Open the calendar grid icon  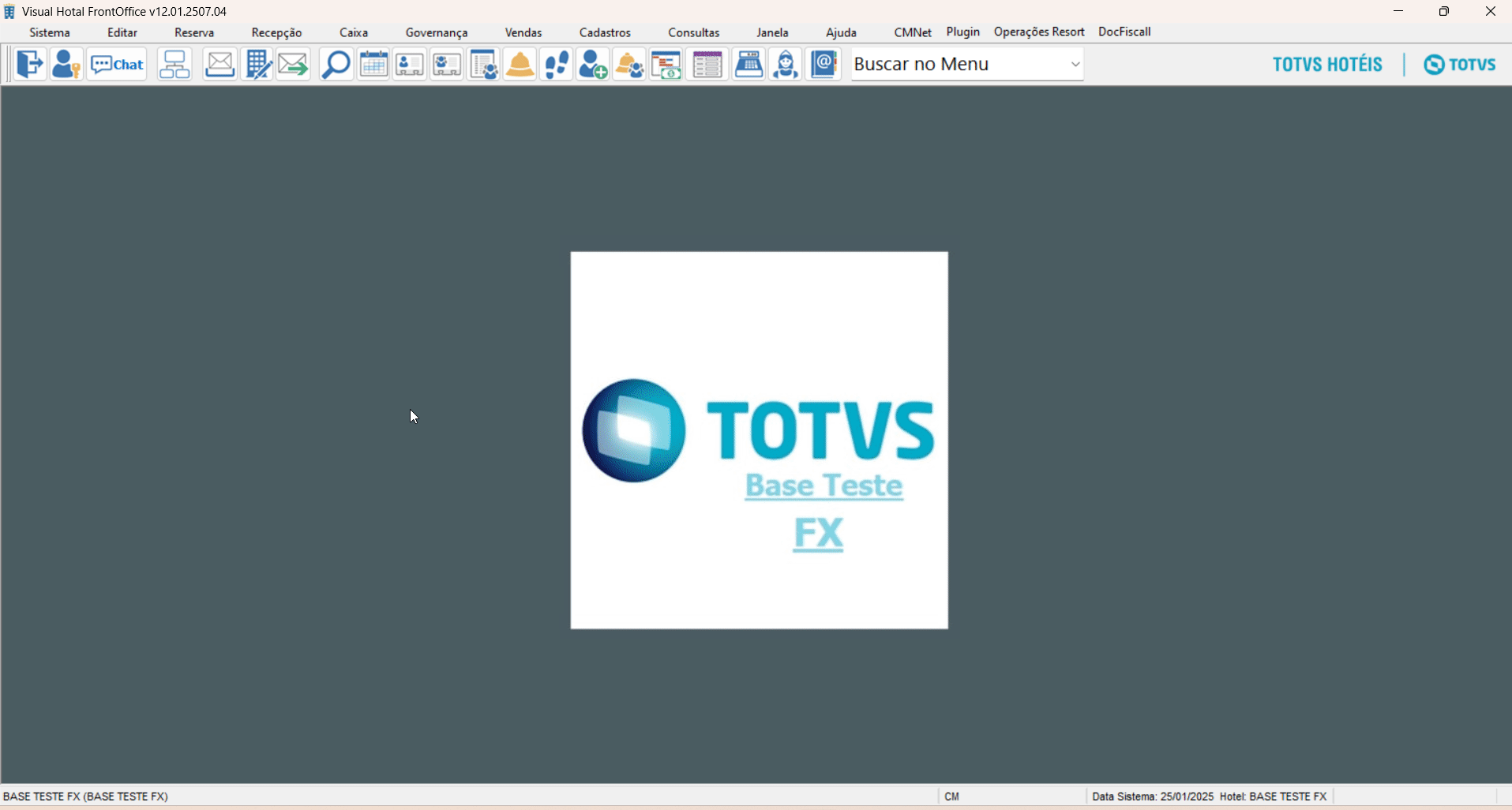click(373, 64)
